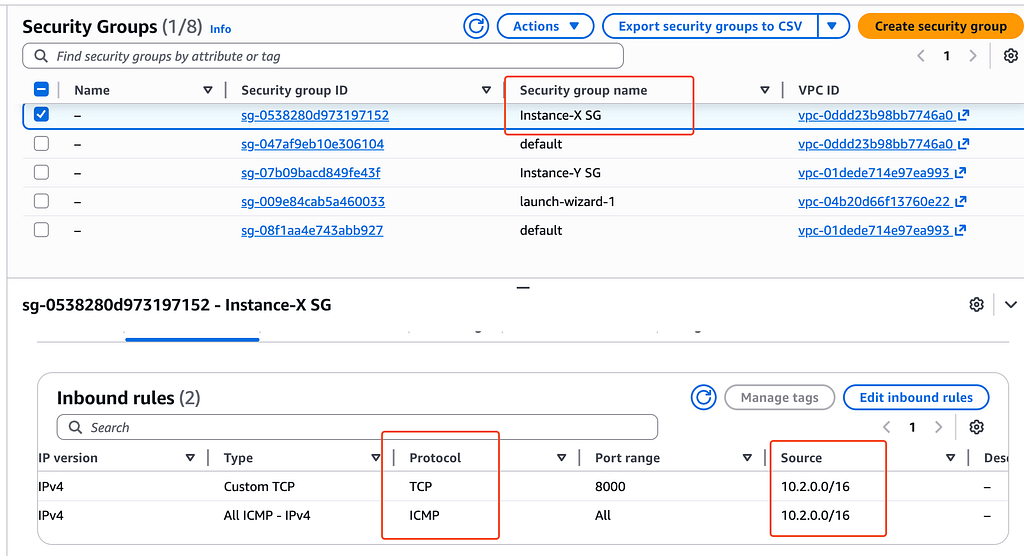
Task: Select the All ICMP - IPv4 type cell
Action: 266,515
